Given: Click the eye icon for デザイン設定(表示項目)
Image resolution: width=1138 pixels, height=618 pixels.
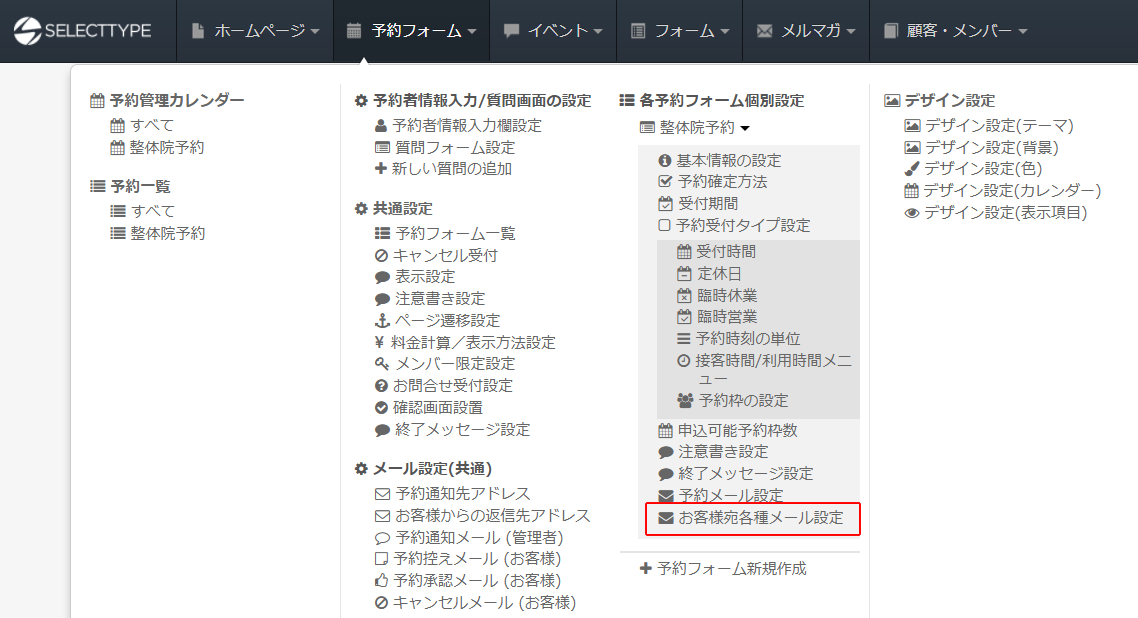Looking at the screenshot, I should (911, 212).
